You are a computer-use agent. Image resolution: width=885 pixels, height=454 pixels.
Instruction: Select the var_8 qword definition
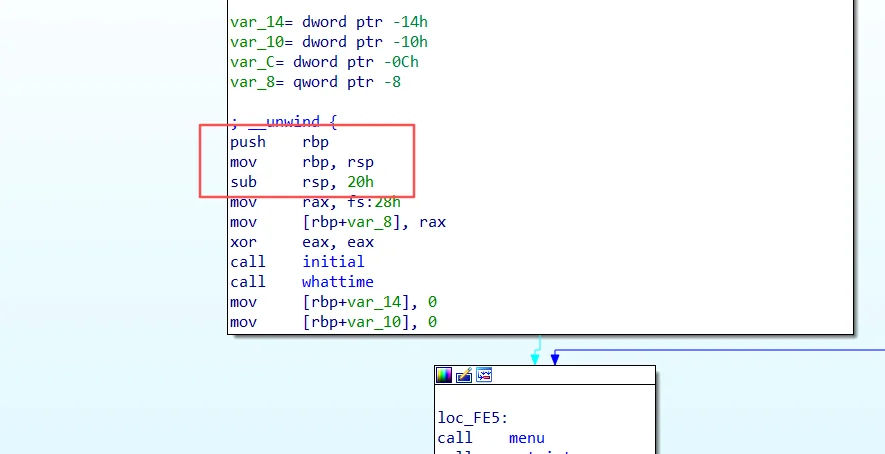[x=315, y=82]
